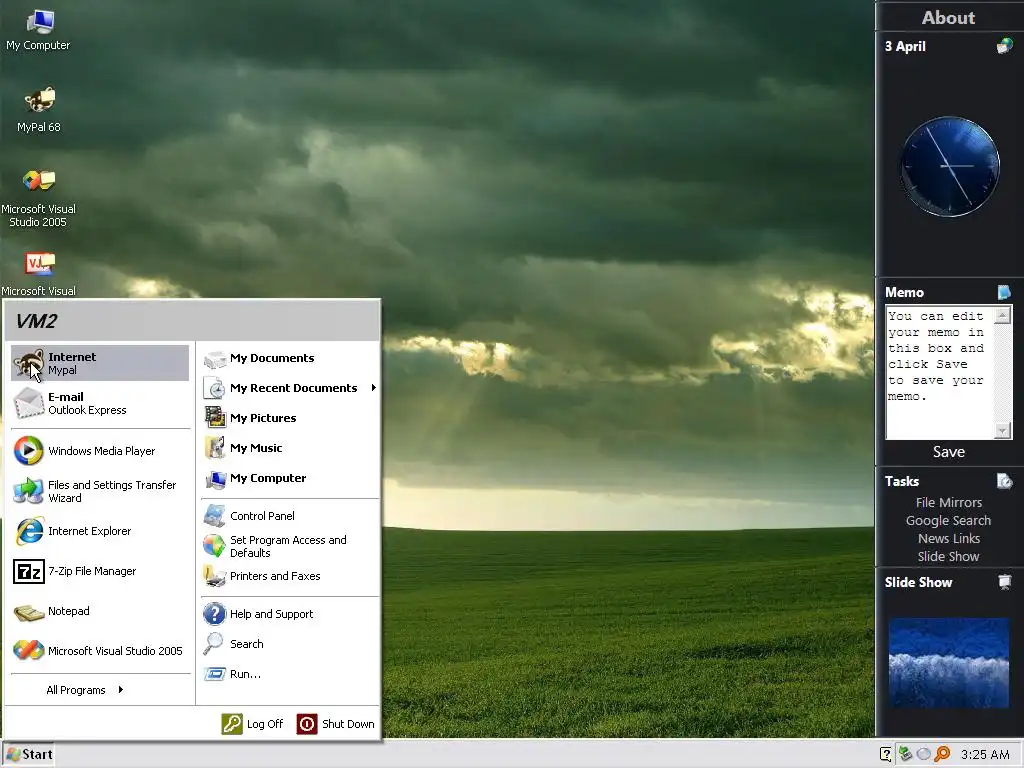The image size is (1024, 768).
Task: Click the question-mark tray icon
Action: pos(886,754)
